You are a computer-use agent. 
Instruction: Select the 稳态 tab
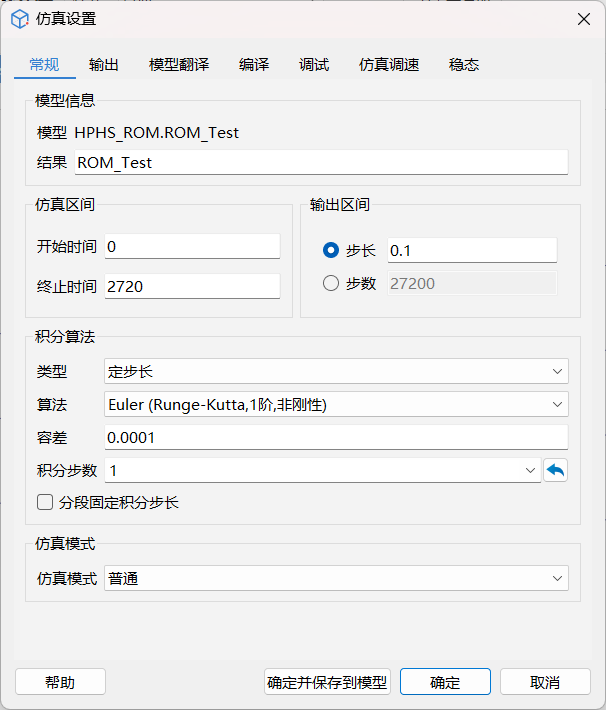pyautogui.click(x=464, y=65)
